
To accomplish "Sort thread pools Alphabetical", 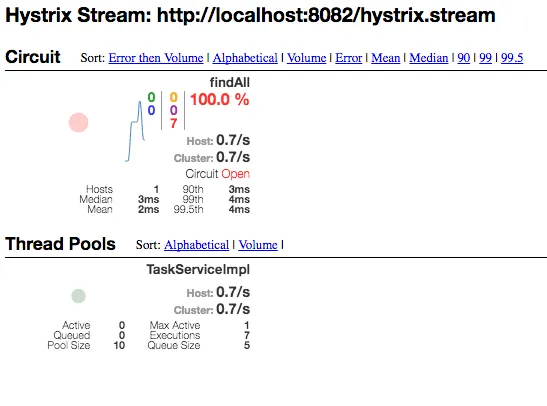I will click(x=196, y=245).
